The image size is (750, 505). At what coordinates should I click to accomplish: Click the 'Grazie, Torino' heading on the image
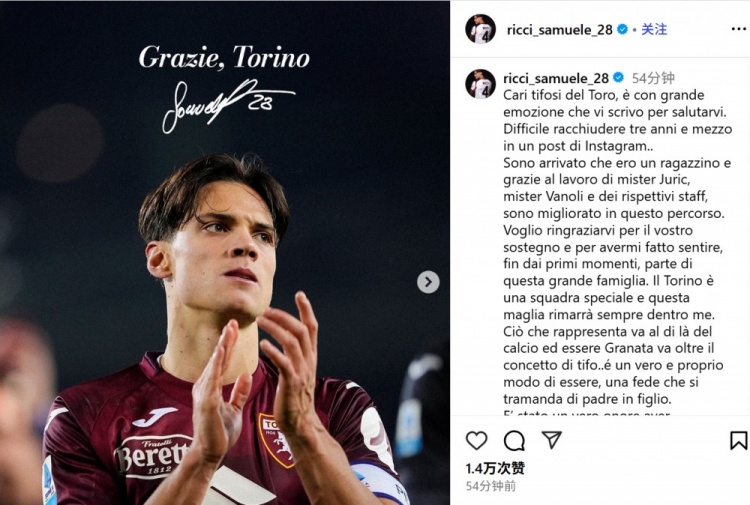point(224,57)
